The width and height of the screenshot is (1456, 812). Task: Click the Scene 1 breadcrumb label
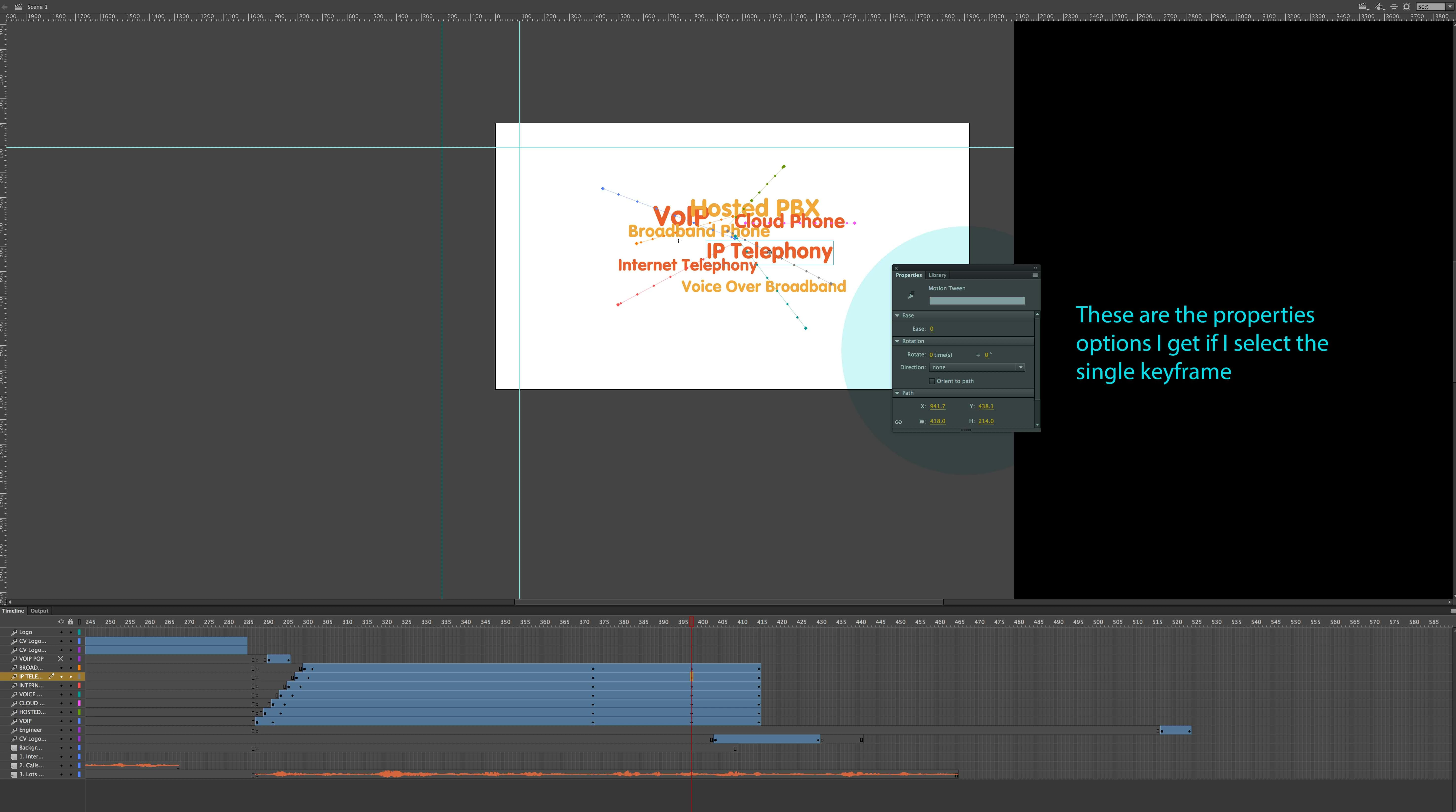(x=37, y=7)
